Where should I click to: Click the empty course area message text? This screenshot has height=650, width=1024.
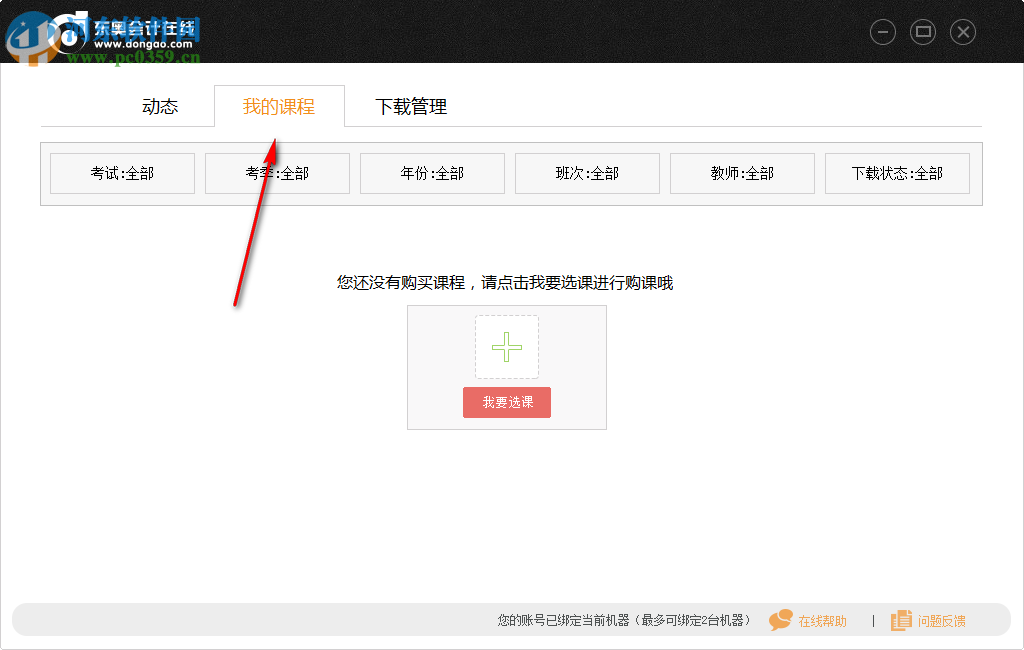[506, 283]
